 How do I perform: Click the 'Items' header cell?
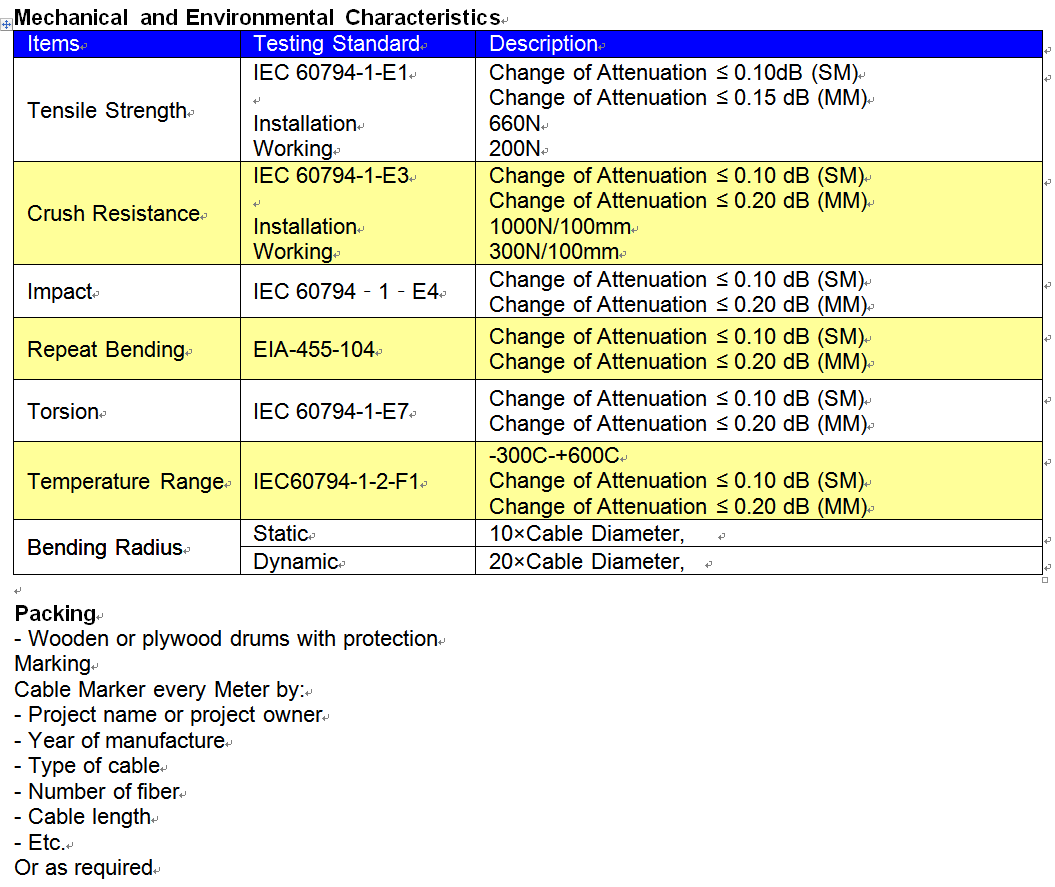tap(52, 44)
